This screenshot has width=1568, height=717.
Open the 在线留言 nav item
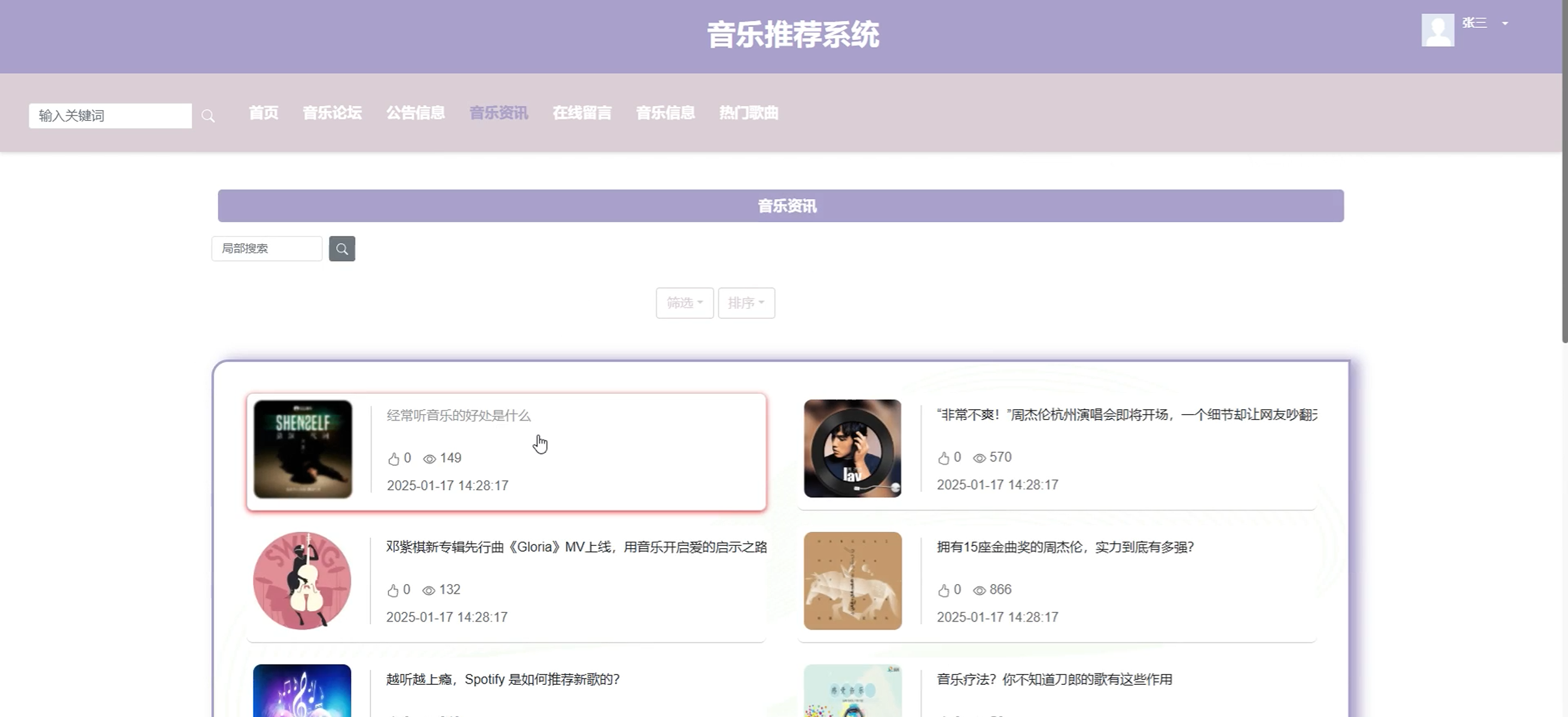[583, 113]
